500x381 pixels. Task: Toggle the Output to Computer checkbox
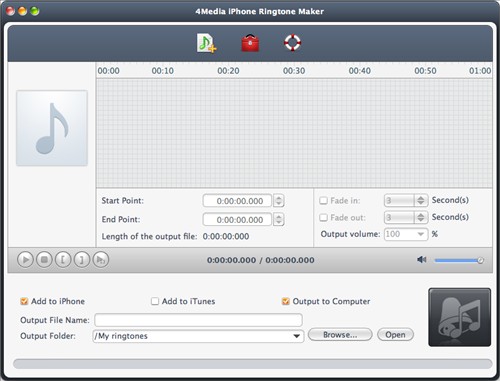pos(286,301)
